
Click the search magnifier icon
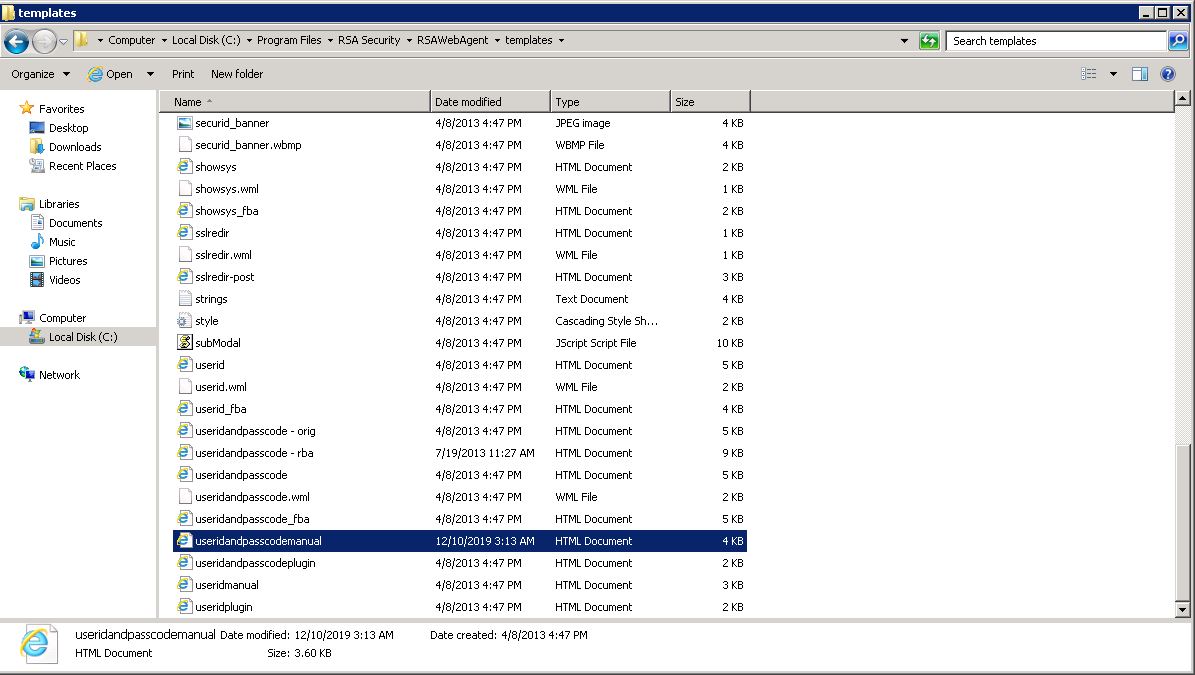(1178, 41)
